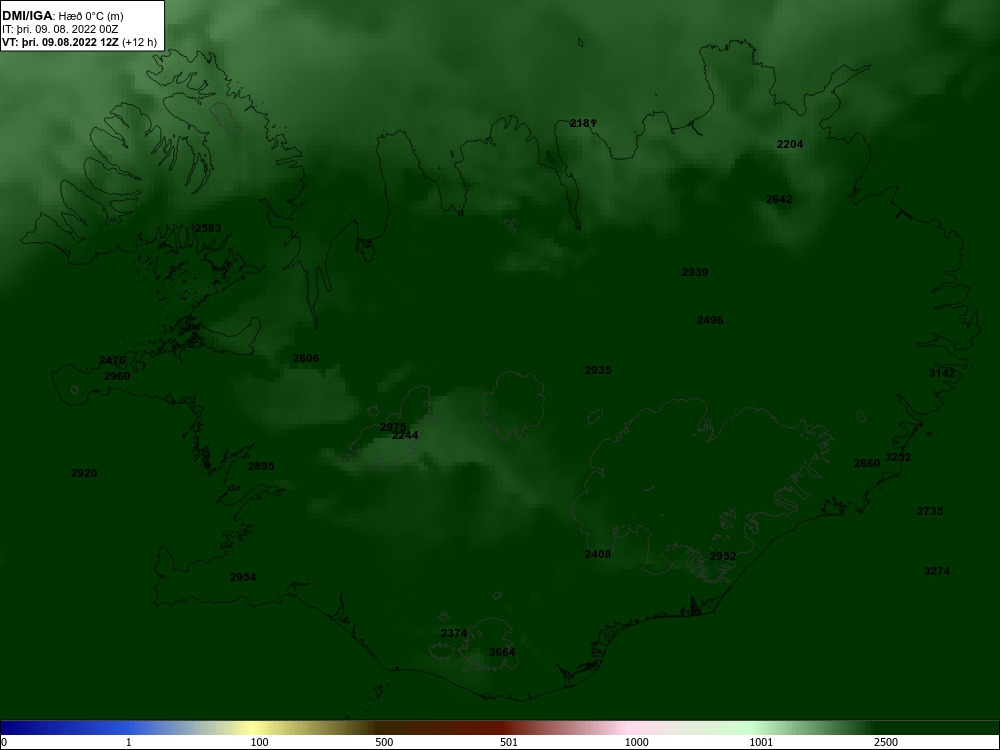
Task: Select the map value 2895
Action: [x=261, y=466]
